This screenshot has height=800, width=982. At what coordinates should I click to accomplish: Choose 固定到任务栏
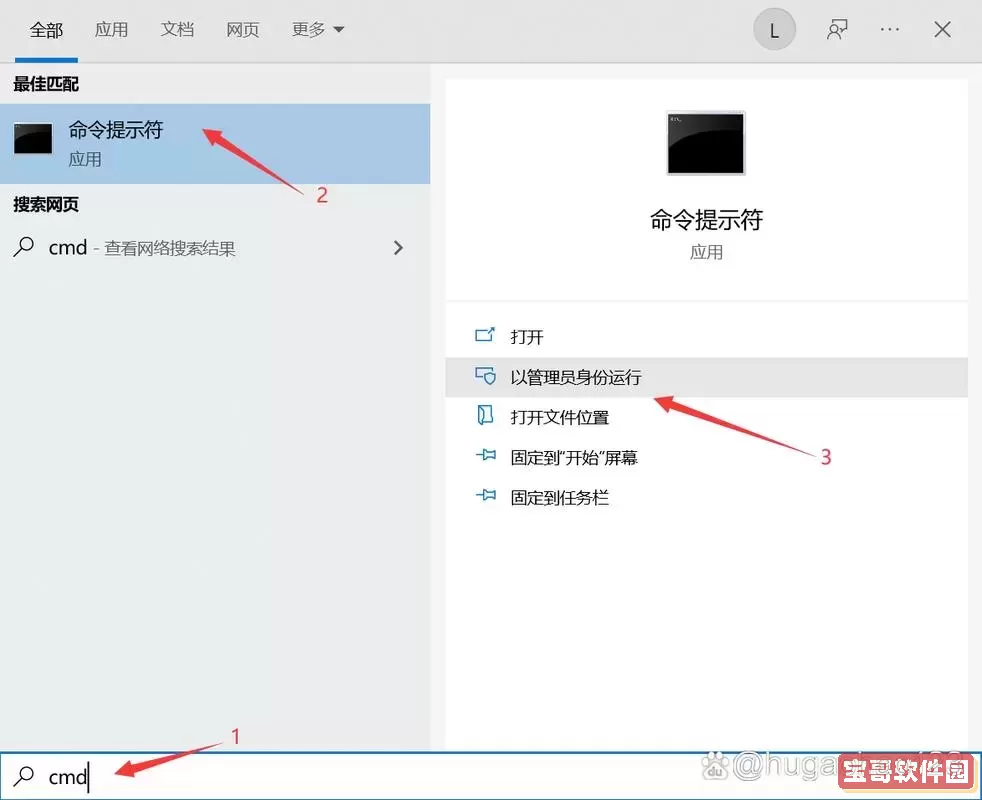[x=706, y=497]
